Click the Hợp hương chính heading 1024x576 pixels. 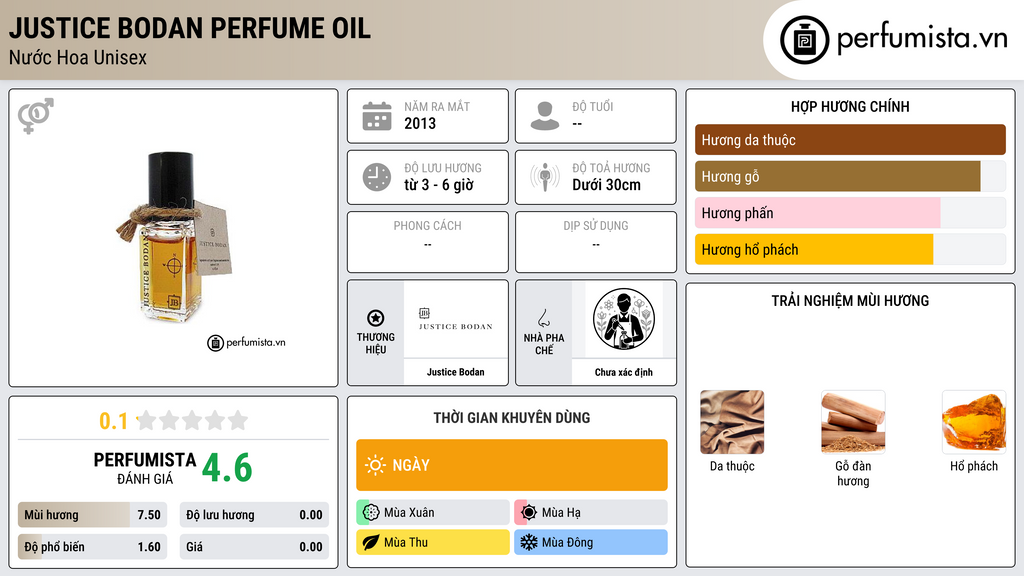tap(850, 106)
